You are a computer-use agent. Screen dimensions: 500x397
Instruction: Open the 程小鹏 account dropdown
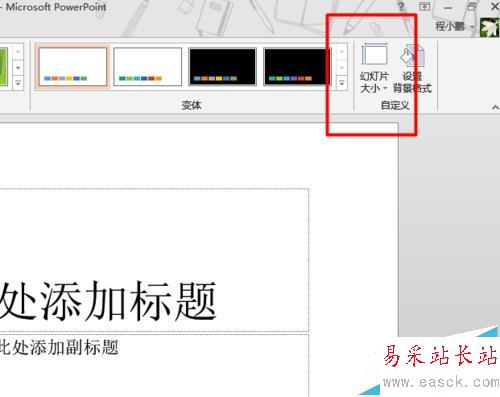coord(472,27)
